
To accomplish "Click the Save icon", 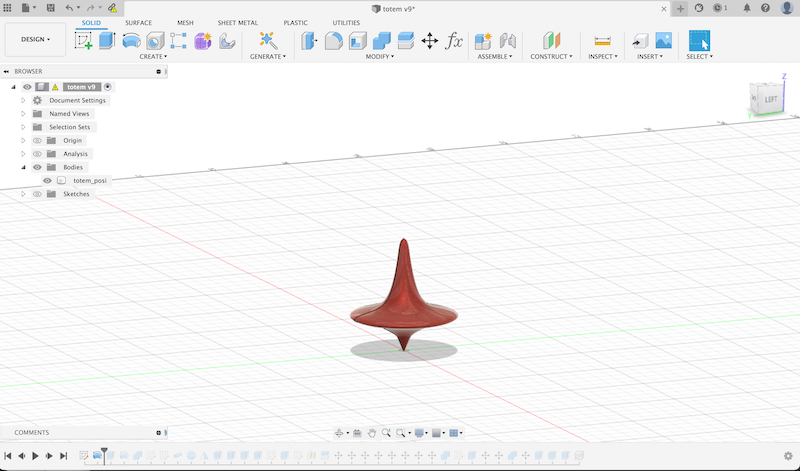I will 51,8.
